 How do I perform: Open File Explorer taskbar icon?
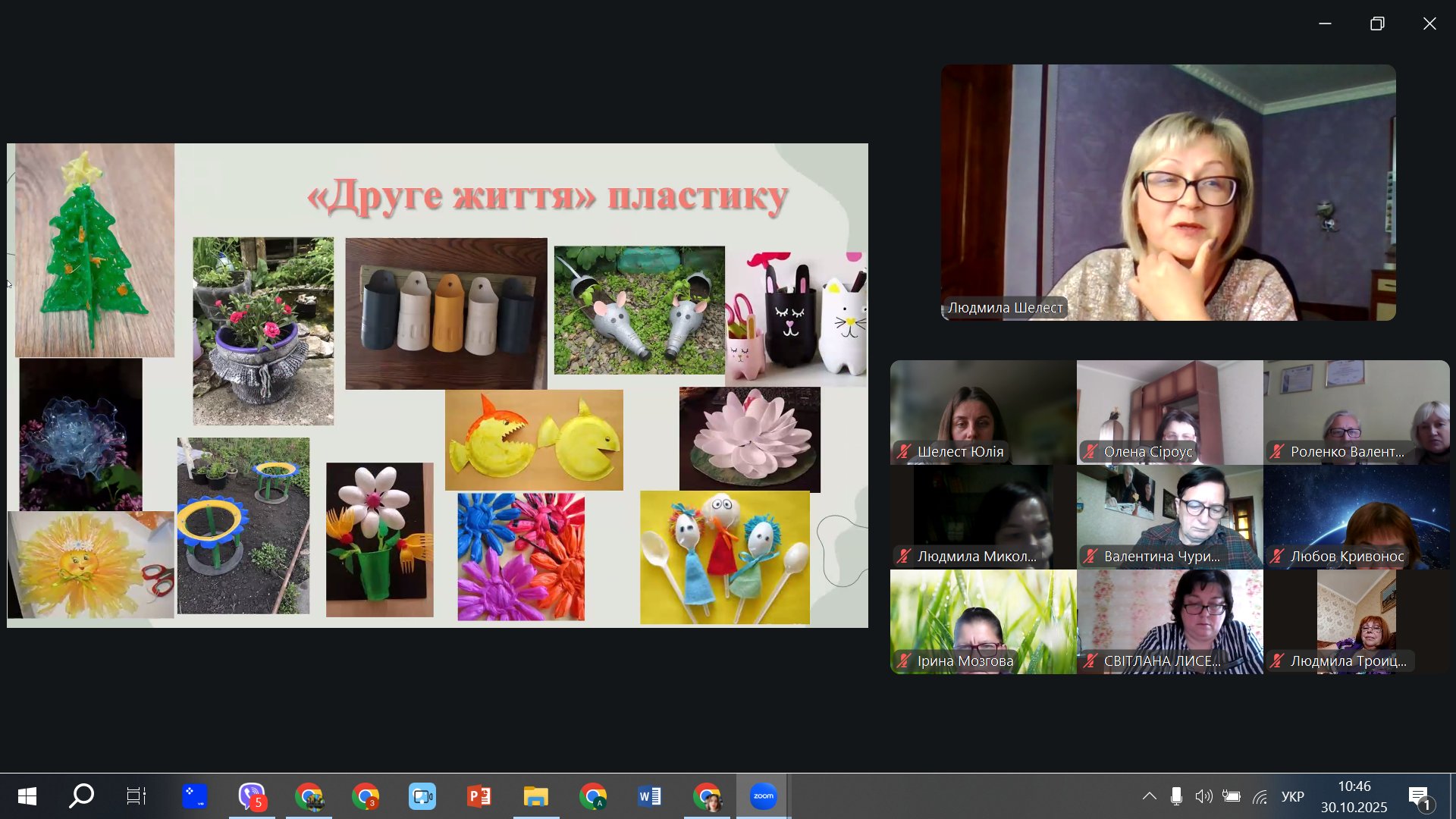(x=536, y=796)
